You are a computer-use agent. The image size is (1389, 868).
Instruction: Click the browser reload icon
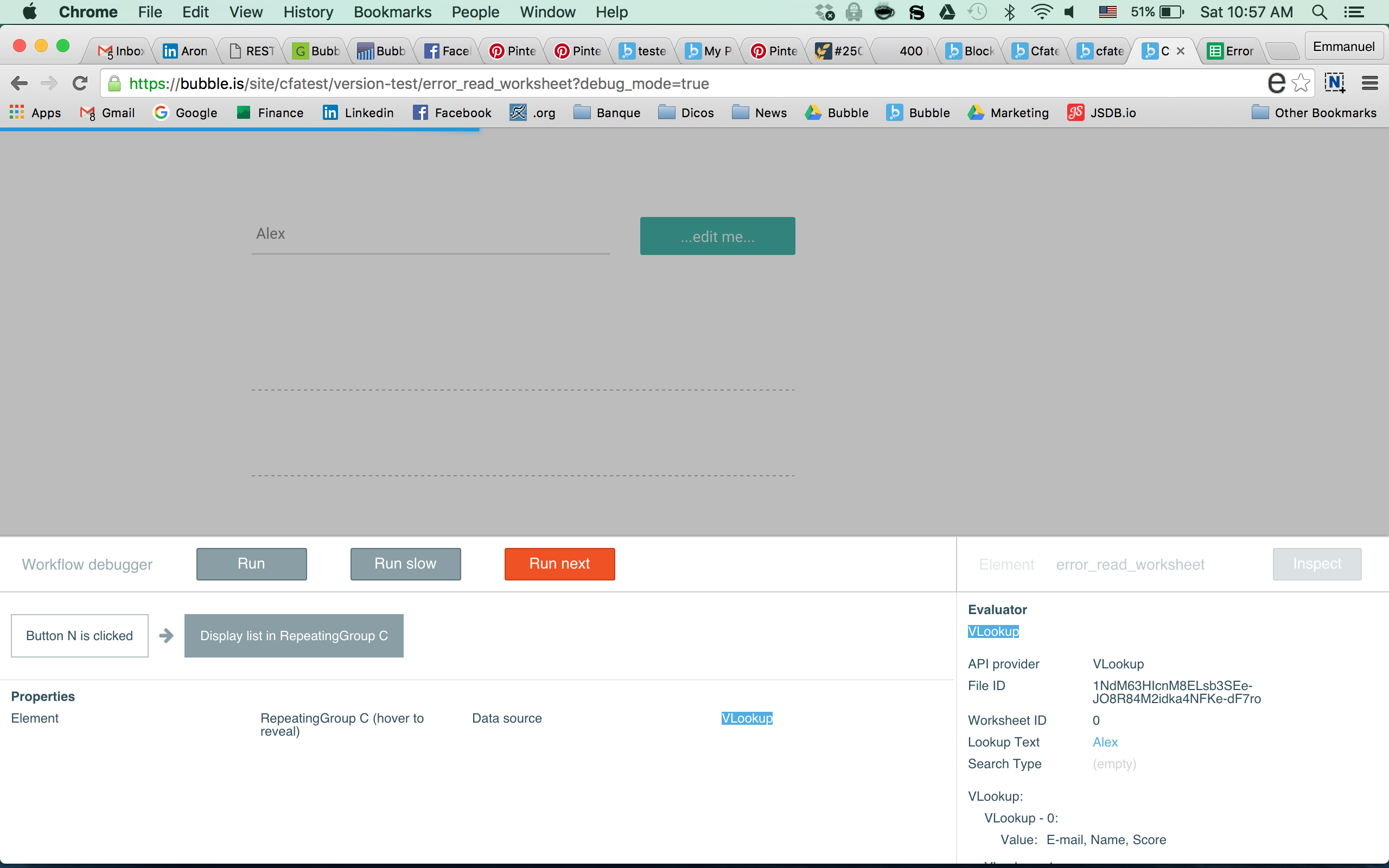(80, 84)
